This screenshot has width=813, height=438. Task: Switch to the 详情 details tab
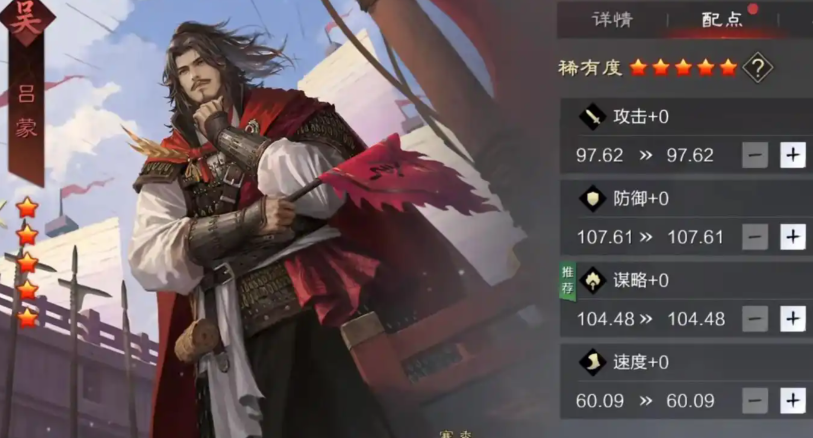[x=612, y=19]
